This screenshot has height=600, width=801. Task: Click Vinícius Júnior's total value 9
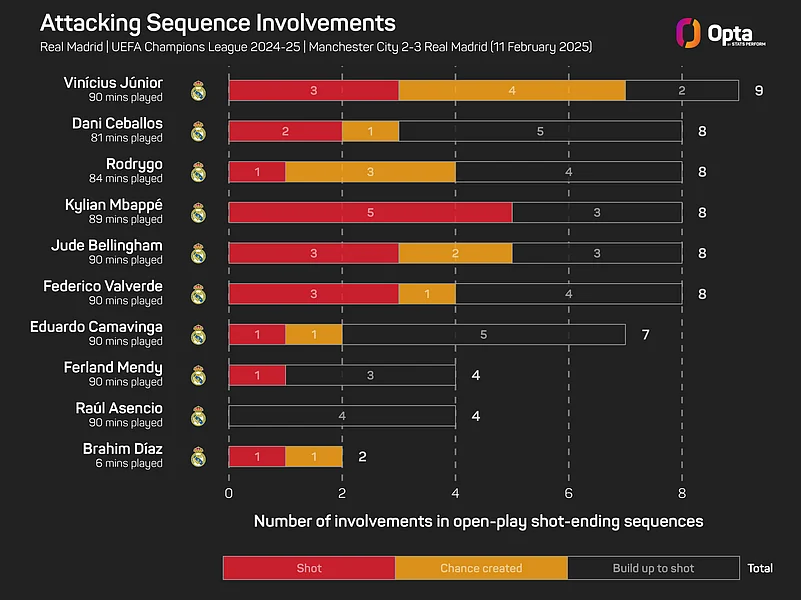coord(759,91)
